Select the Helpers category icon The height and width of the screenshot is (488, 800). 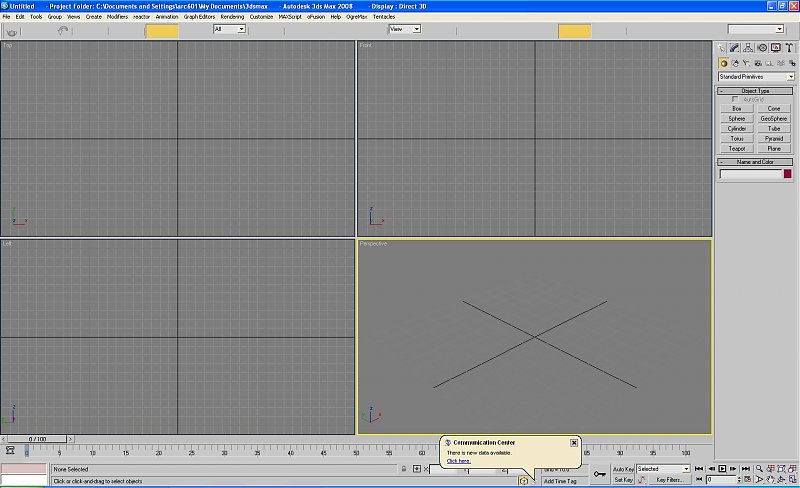point(769,63)
